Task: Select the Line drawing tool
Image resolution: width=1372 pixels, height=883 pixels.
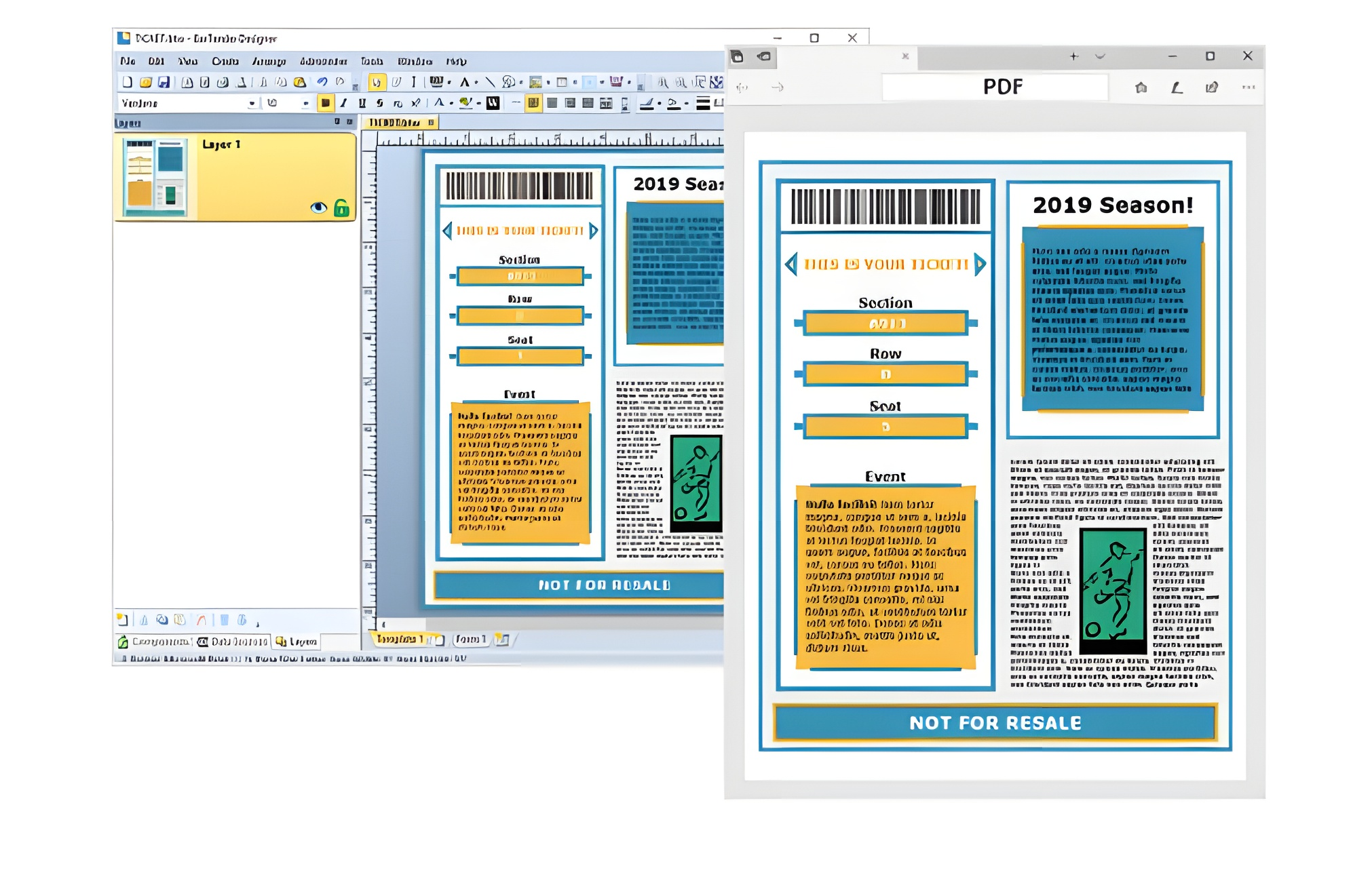Action: [x=490, y=82]
